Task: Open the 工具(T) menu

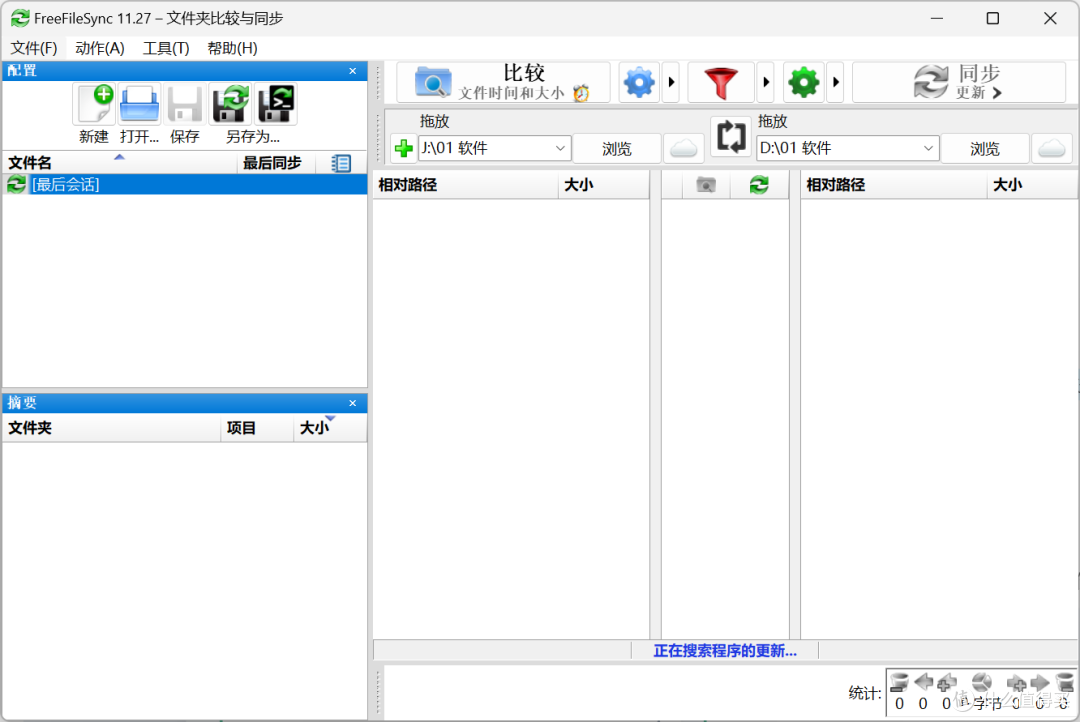Action: click(166, 47)
